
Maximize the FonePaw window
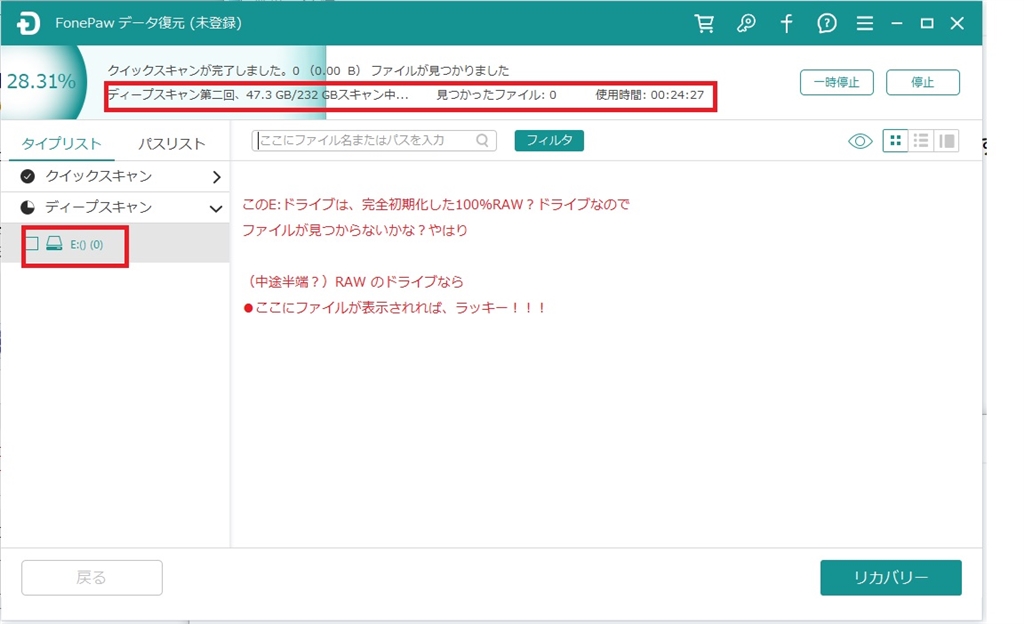[x=927, y=23]
